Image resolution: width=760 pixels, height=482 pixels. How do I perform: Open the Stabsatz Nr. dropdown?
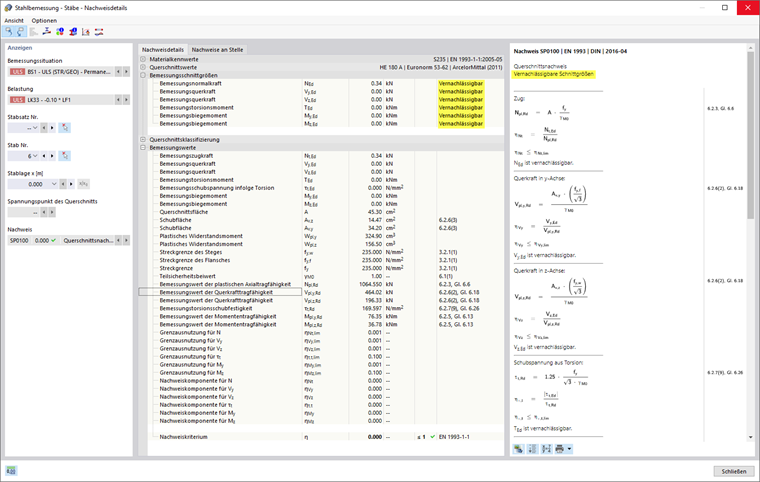tap(34, 128)
